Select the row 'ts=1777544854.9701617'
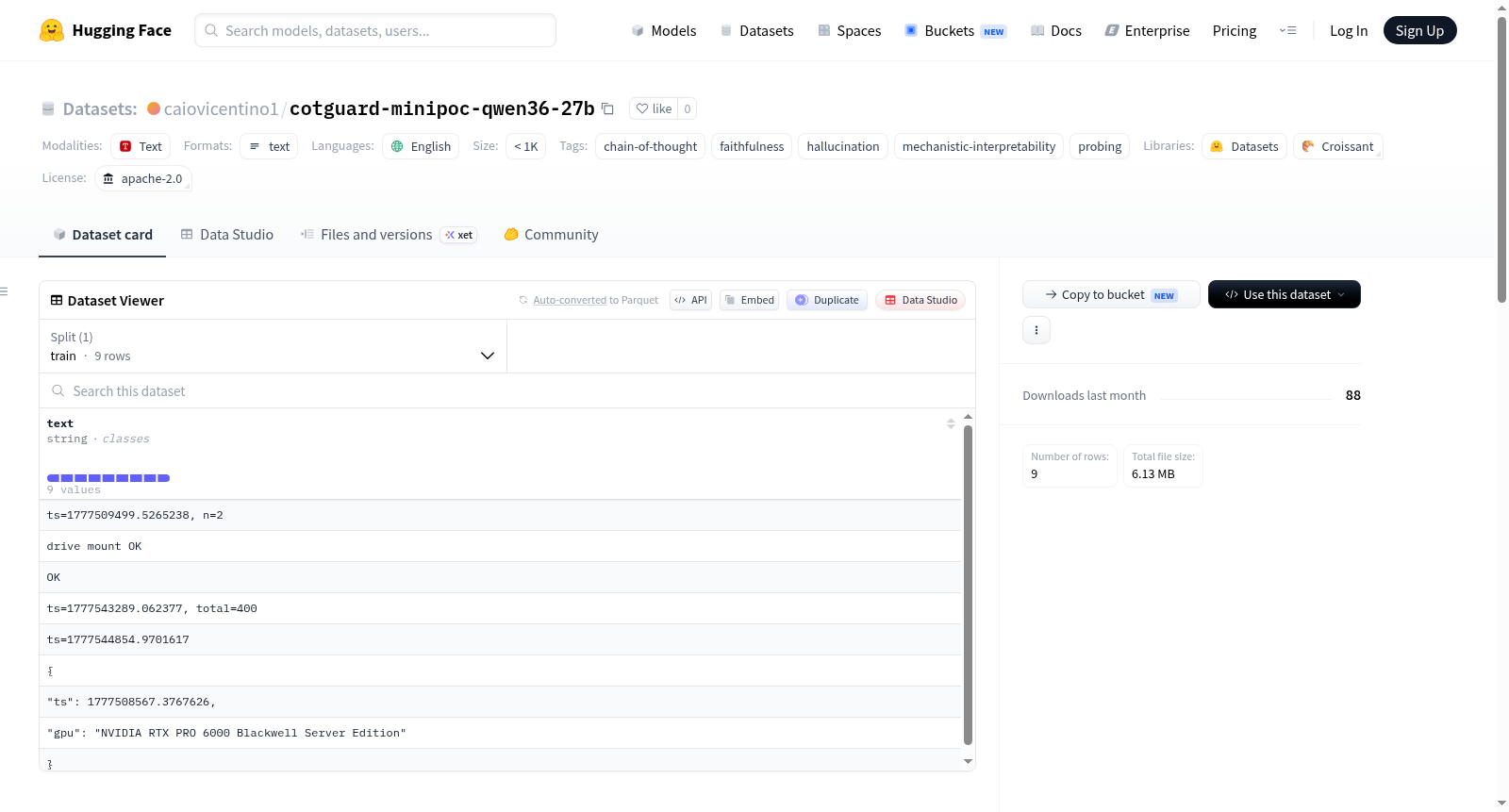Image resolution: width=1509 pixels, height=812 pixels. coord(501,639)
